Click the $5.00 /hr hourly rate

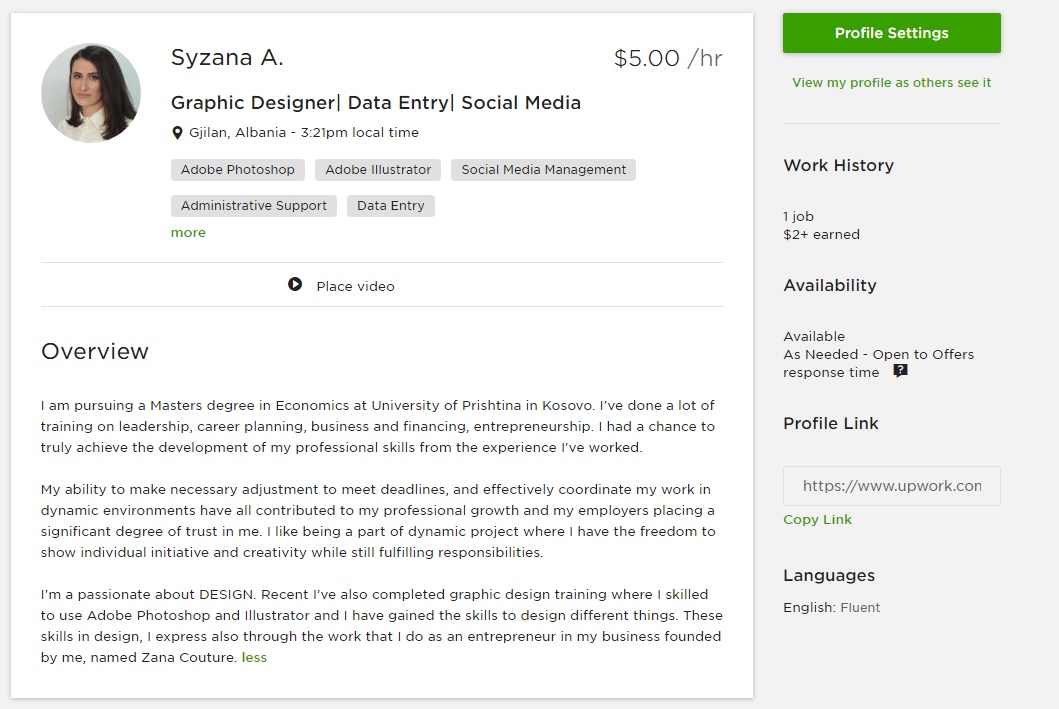pos(668,58)
